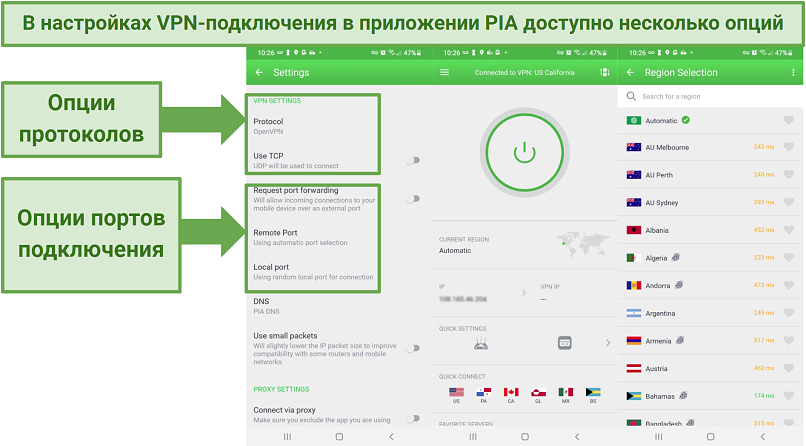Click the Search for a region field
This screenshot has height=446, width=806.
[710, 96]
